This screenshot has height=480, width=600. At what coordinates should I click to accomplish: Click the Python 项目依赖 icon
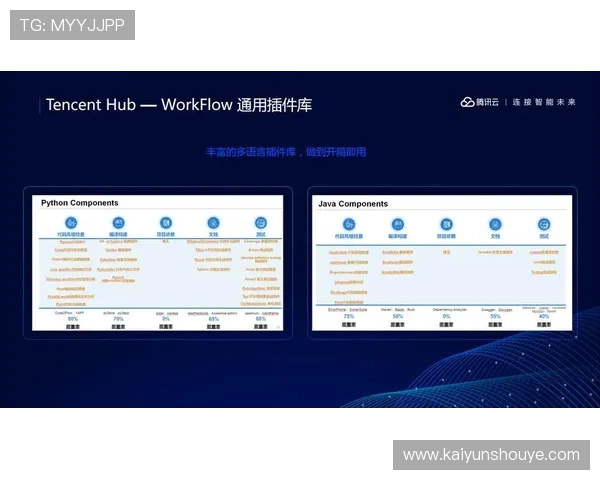166,223
